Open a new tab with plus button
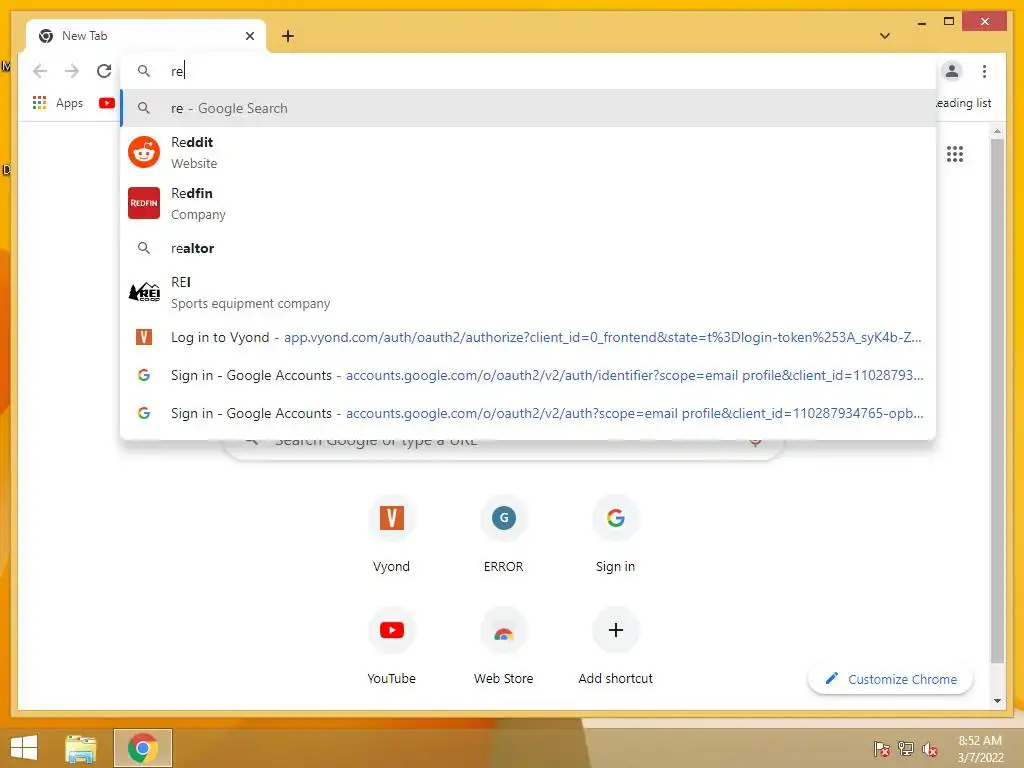Screen dimensions: 1024x768 click(288, 36)
